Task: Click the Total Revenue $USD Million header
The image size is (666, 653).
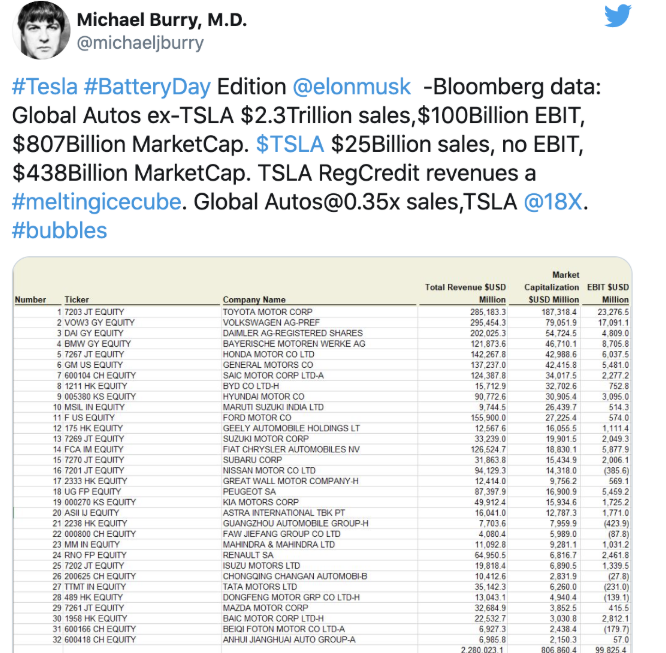Action: click(x=464, y=293)
